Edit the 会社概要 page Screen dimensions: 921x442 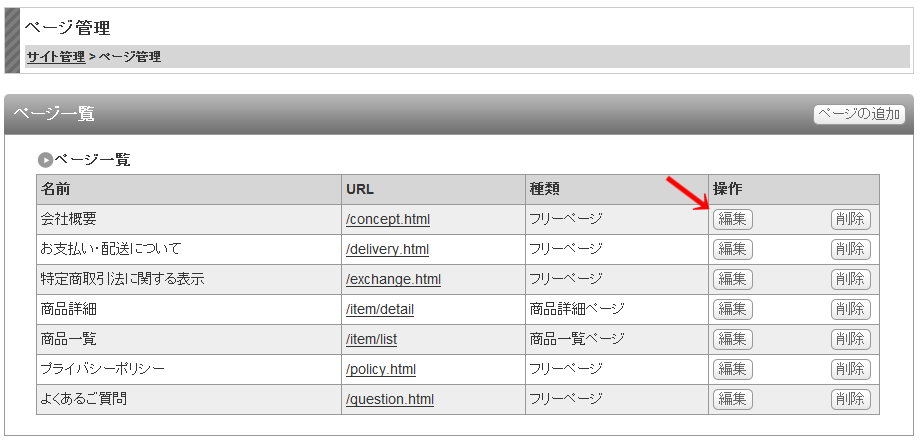(x=732, y=220)
